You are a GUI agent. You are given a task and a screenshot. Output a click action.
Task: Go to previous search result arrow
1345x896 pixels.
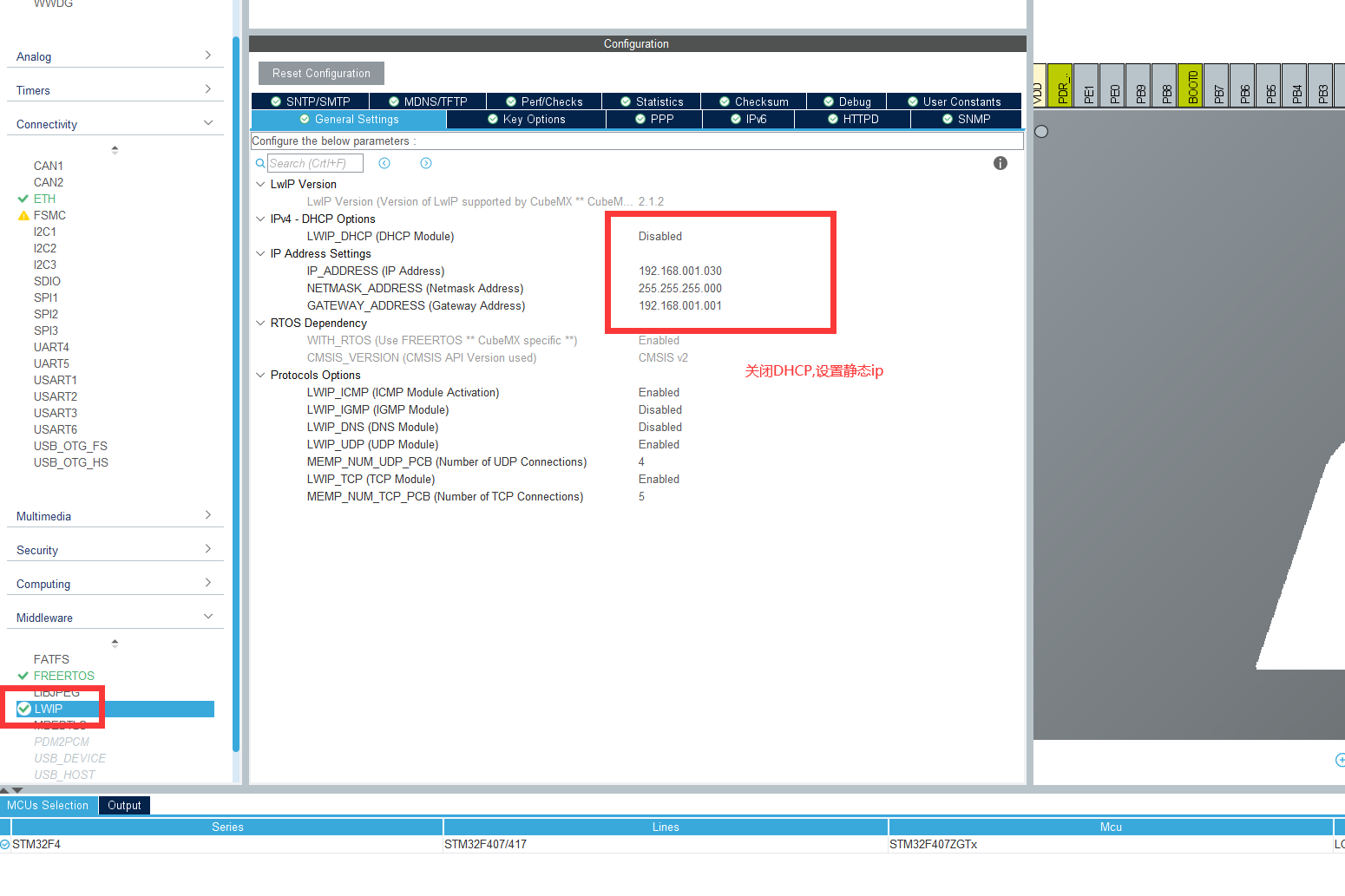tap(384, 163)
